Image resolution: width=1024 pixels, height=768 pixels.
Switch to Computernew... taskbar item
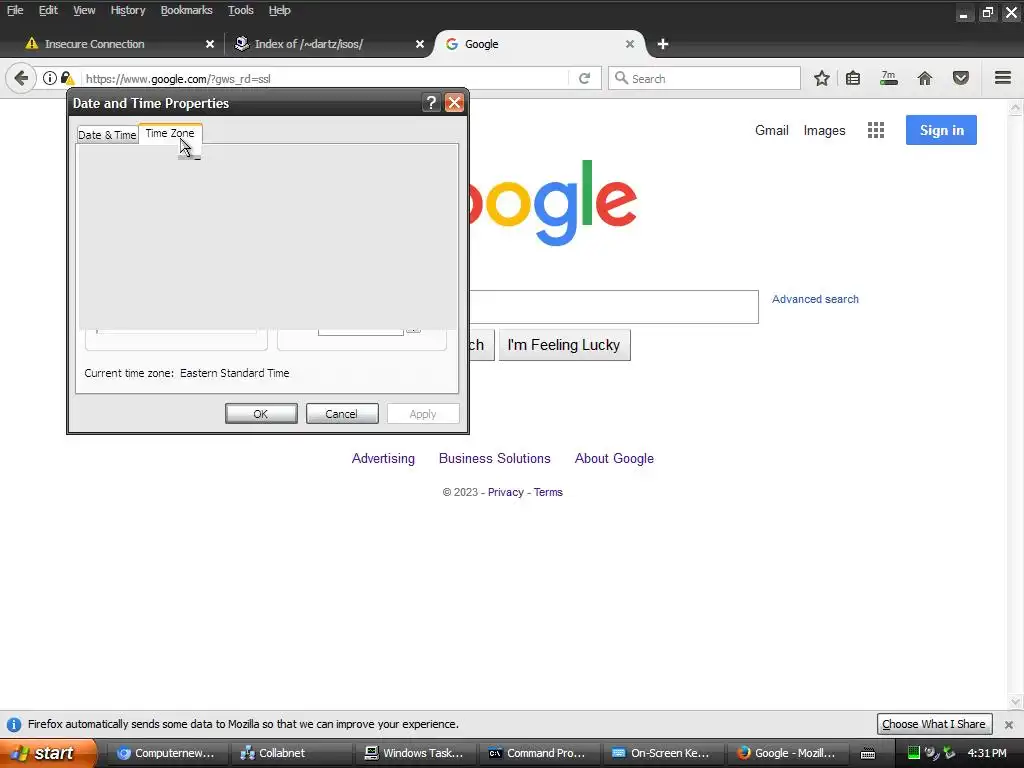coord(166,753)
